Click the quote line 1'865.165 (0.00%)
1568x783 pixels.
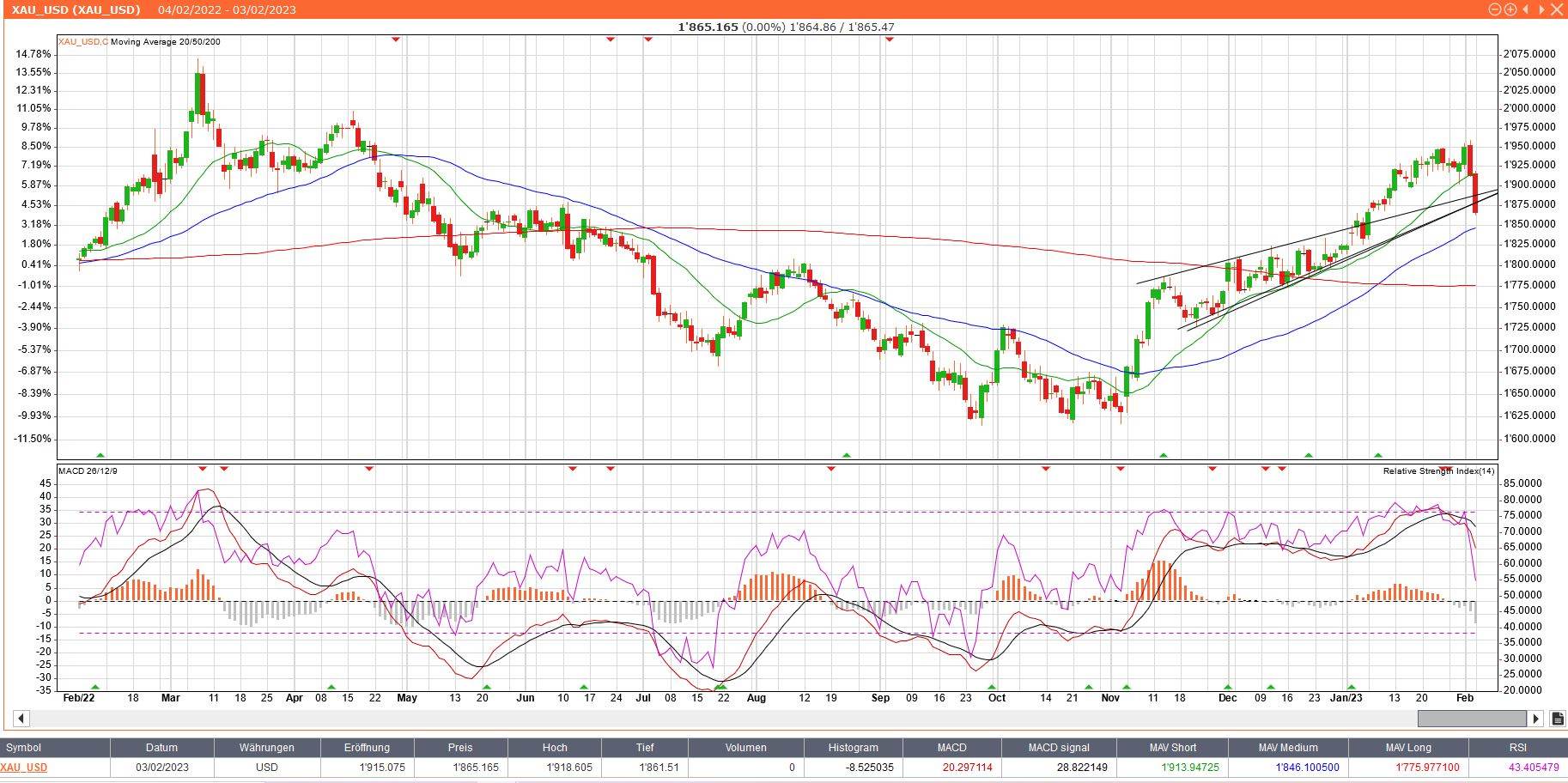point(732,27)
